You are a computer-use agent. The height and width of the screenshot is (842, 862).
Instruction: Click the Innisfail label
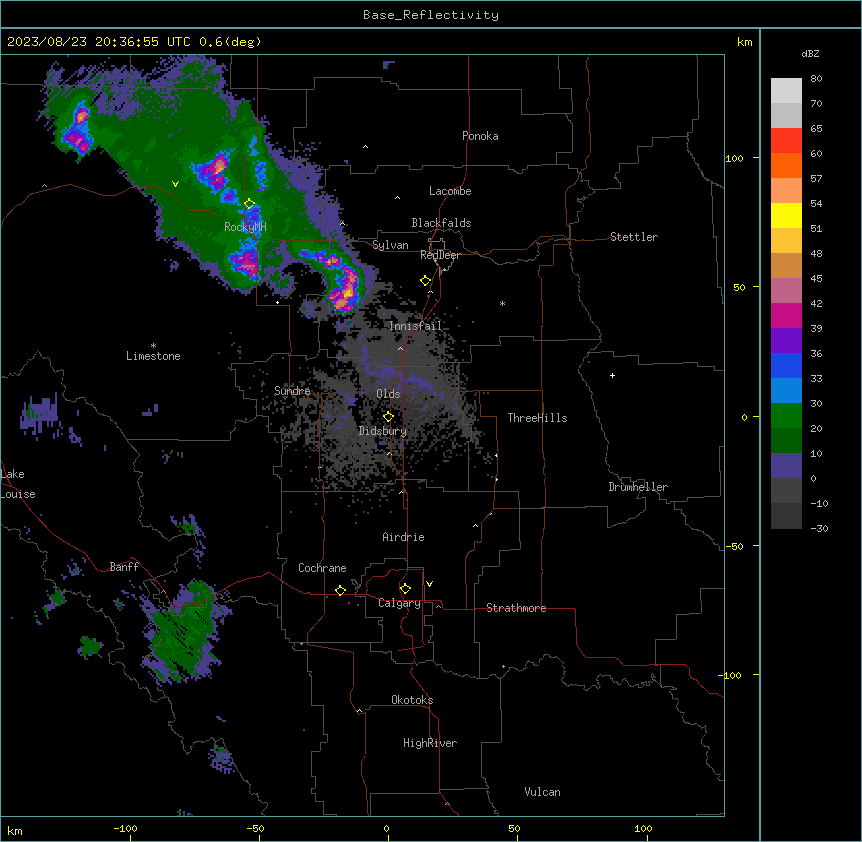[x=416, y=326]
